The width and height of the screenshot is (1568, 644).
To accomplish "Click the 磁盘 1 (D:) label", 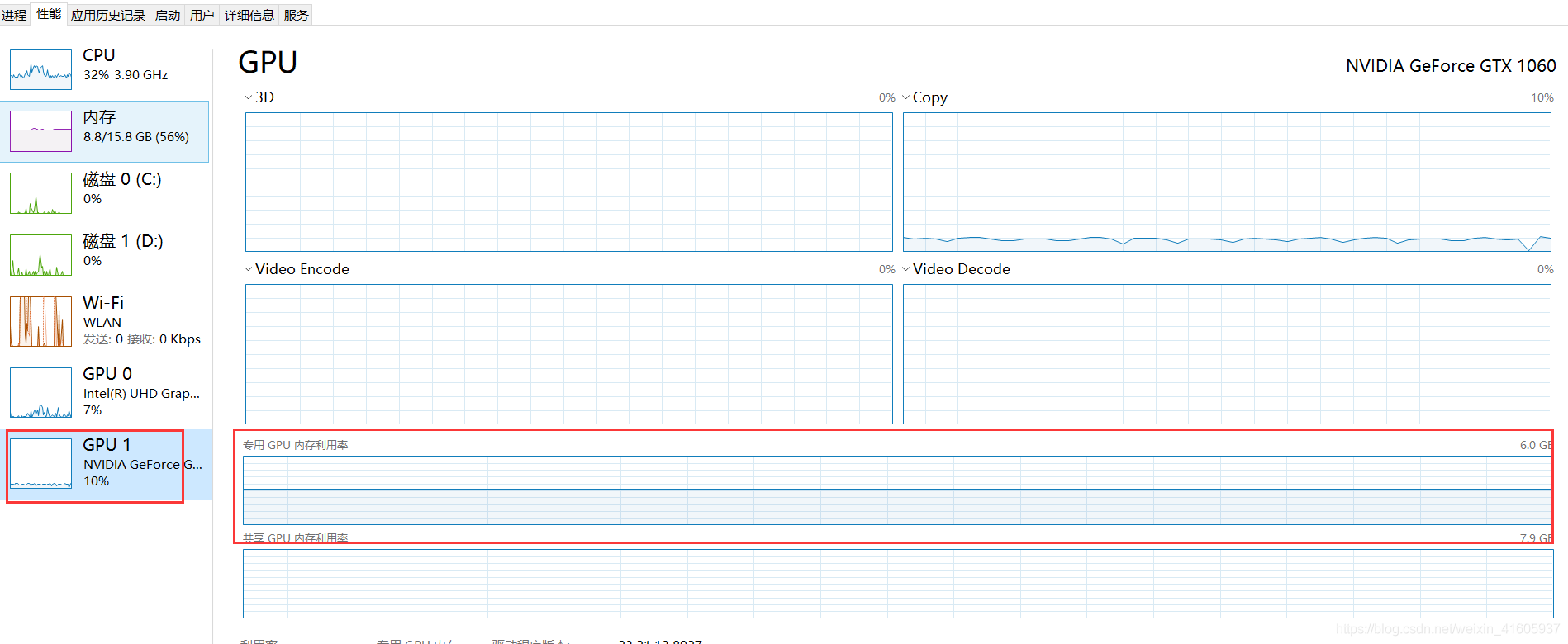I will (123, 241).
